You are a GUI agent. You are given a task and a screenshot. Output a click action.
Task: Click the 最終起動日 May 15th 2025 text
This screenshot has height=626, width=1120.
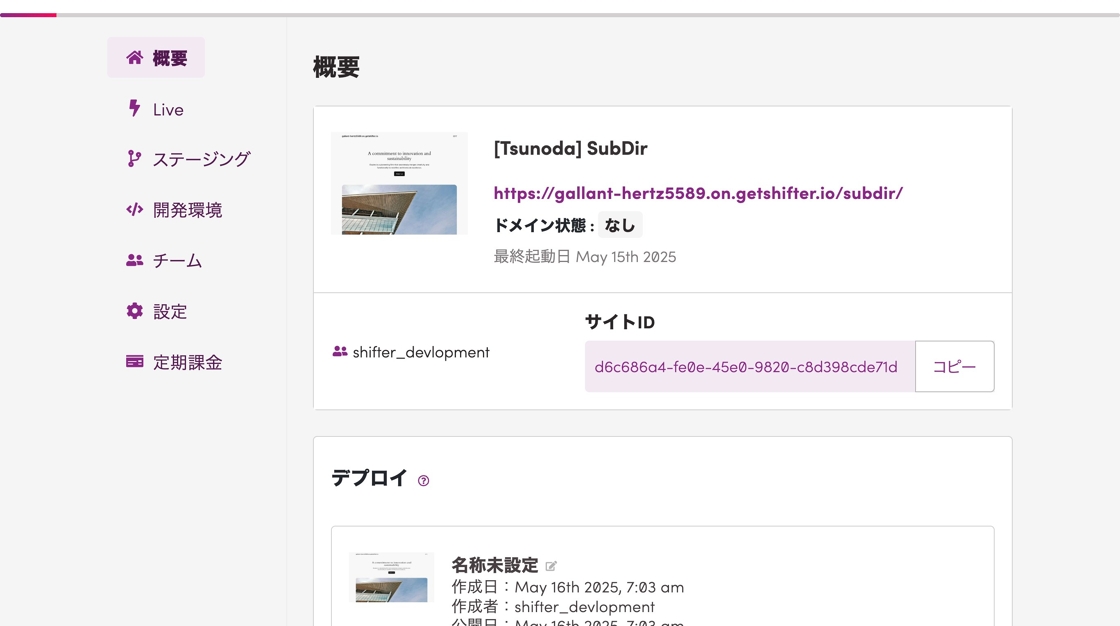pyautogui.click(x=585, y=257)
